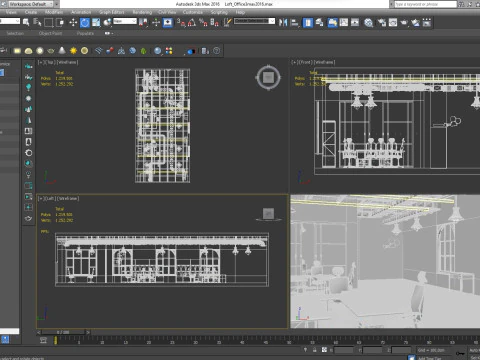This screenshot has width=480, height=360.
Task: Click the help question mark shelf icon
Action: pos(217,51)
